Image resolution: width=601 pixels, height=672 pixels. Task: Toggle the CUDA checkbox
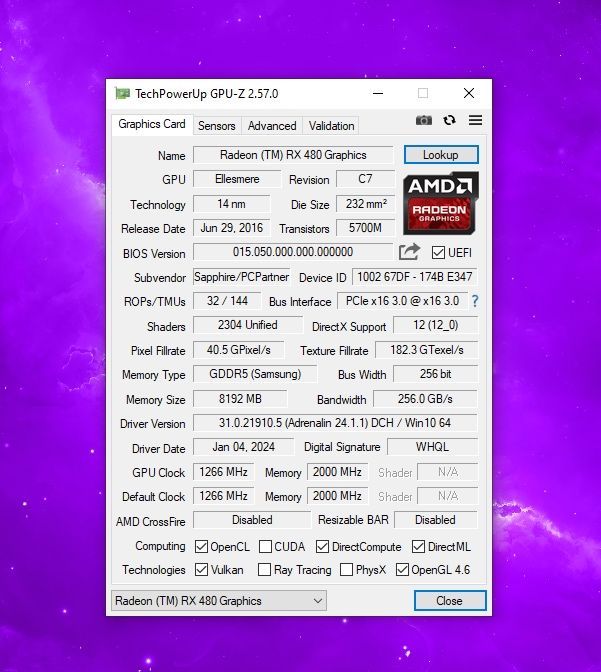265,546
